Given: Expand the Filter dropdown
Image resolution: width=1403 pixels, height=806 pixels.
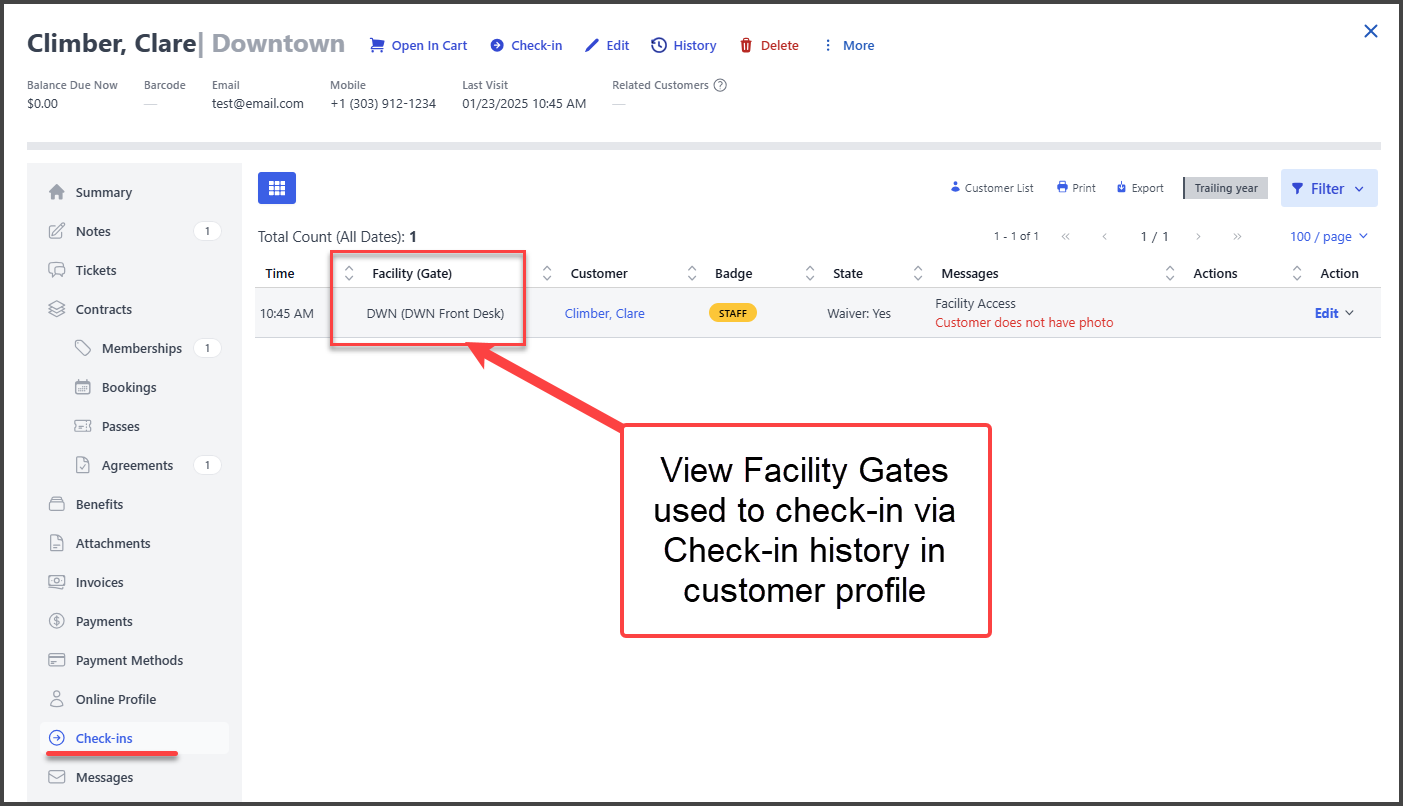Looking at the screenshot, I should tap(1329, 188).
